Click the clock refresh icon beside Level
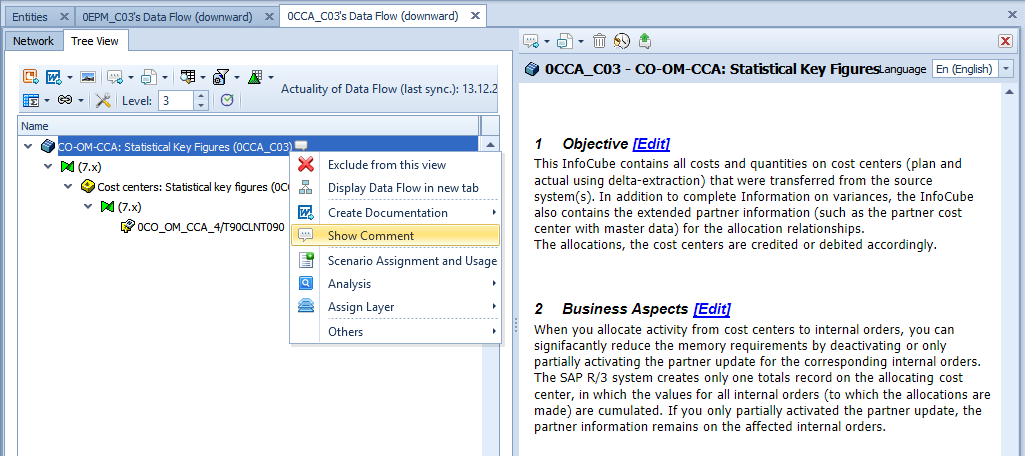The height and width of the screenshot is (456, 1025). coord(227,100)
